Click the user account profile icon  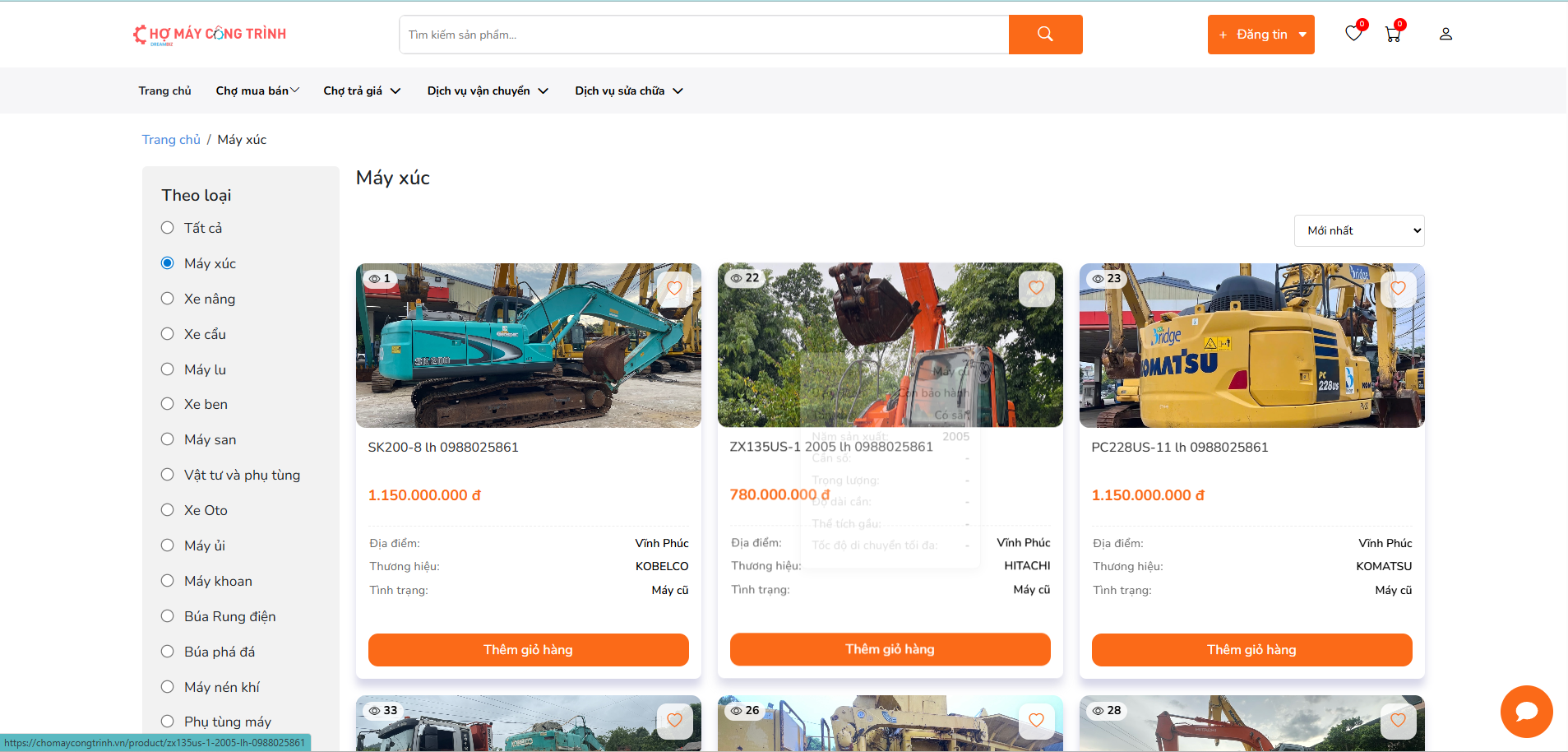coord(1445,35)
